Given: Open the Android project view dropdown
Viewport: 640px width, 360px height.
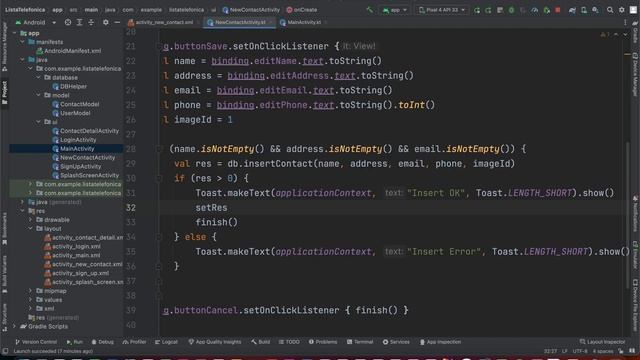Looking at the screenshot, I should click(x=36, y=22).
